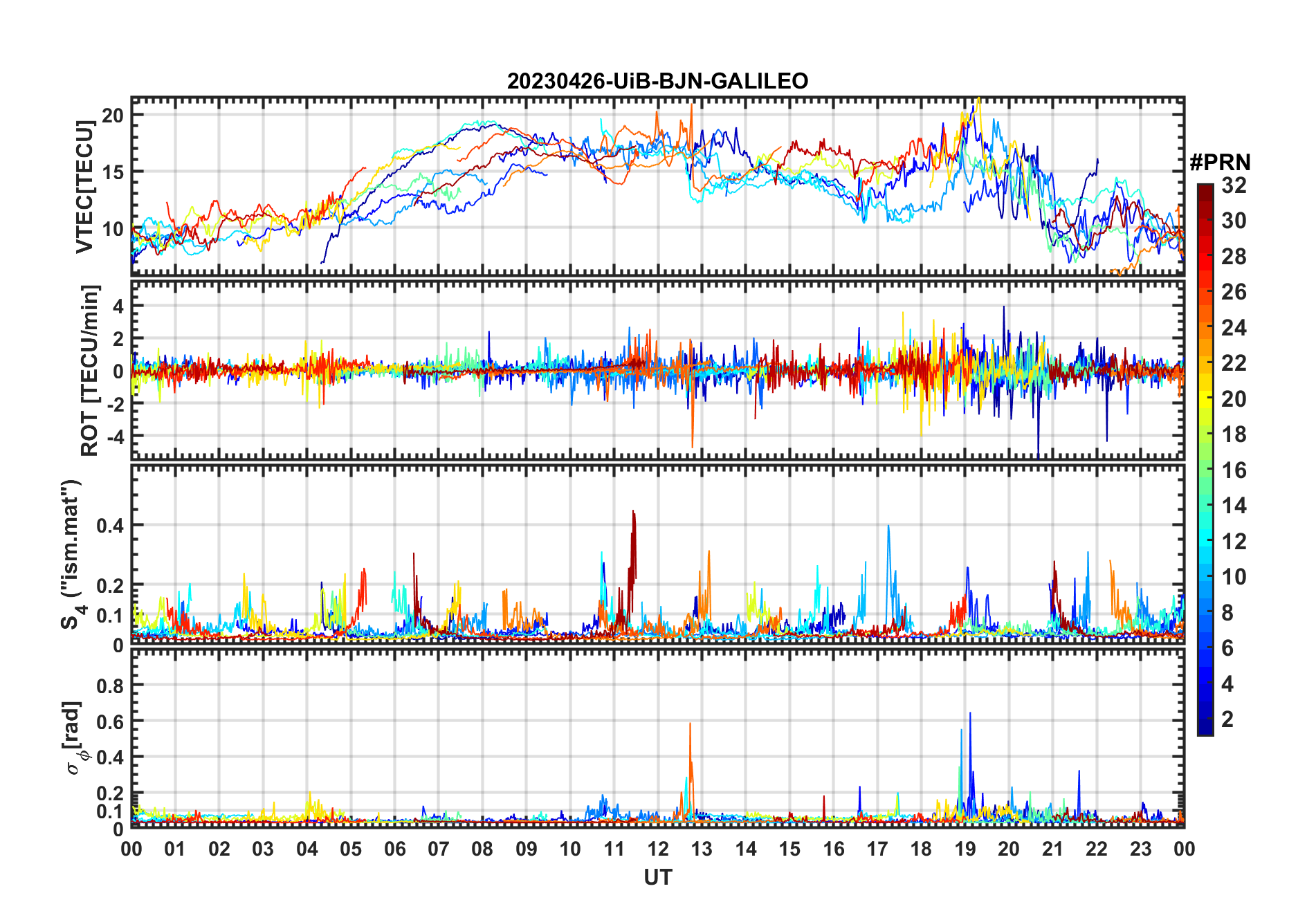
Task: Click VTEC axis tick label 15
Action: click(113, 172)
